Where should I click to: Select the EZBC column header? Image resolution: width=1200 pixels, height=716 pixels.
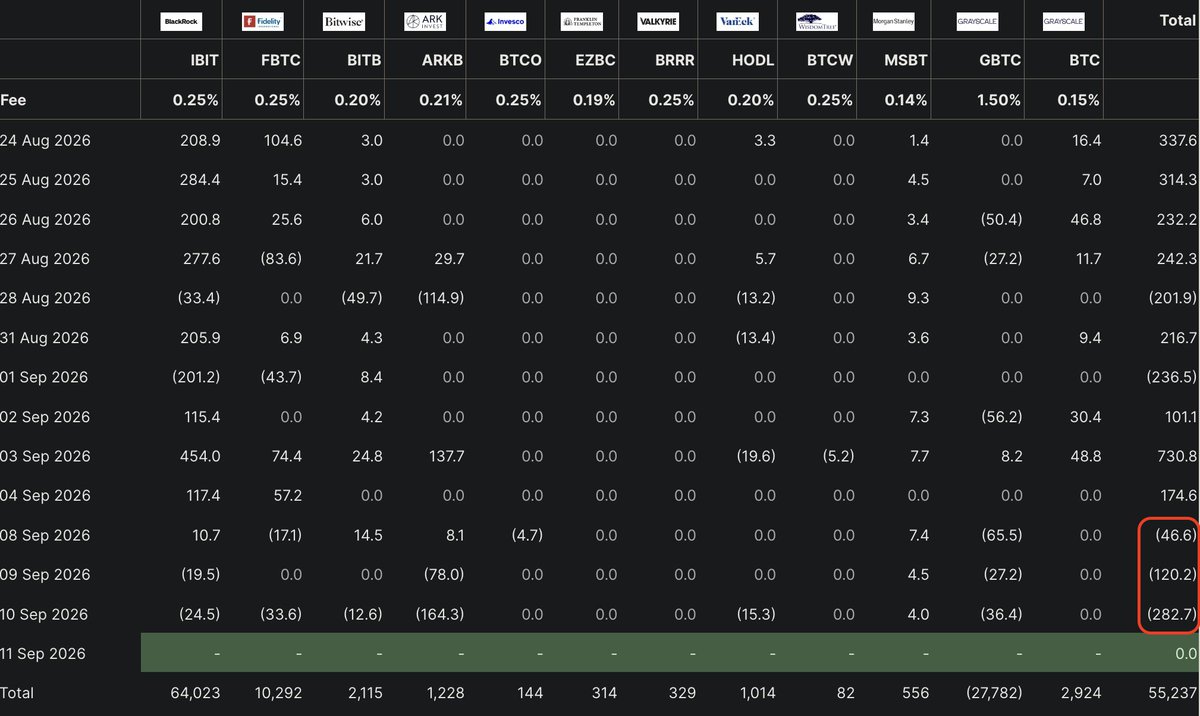(596, 60)
